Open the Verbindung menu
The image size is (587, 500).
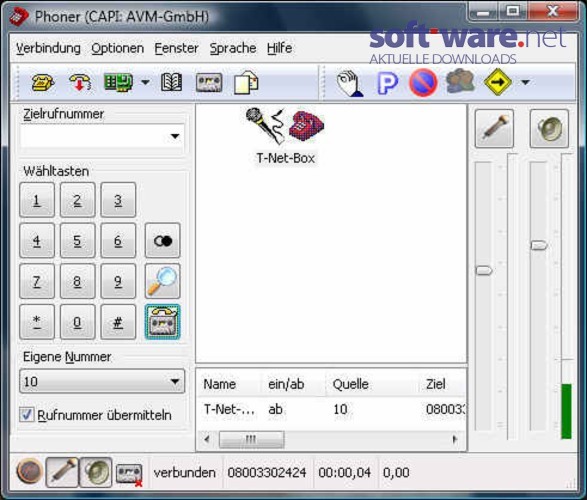pyautogui.click(x=48, y=48)
